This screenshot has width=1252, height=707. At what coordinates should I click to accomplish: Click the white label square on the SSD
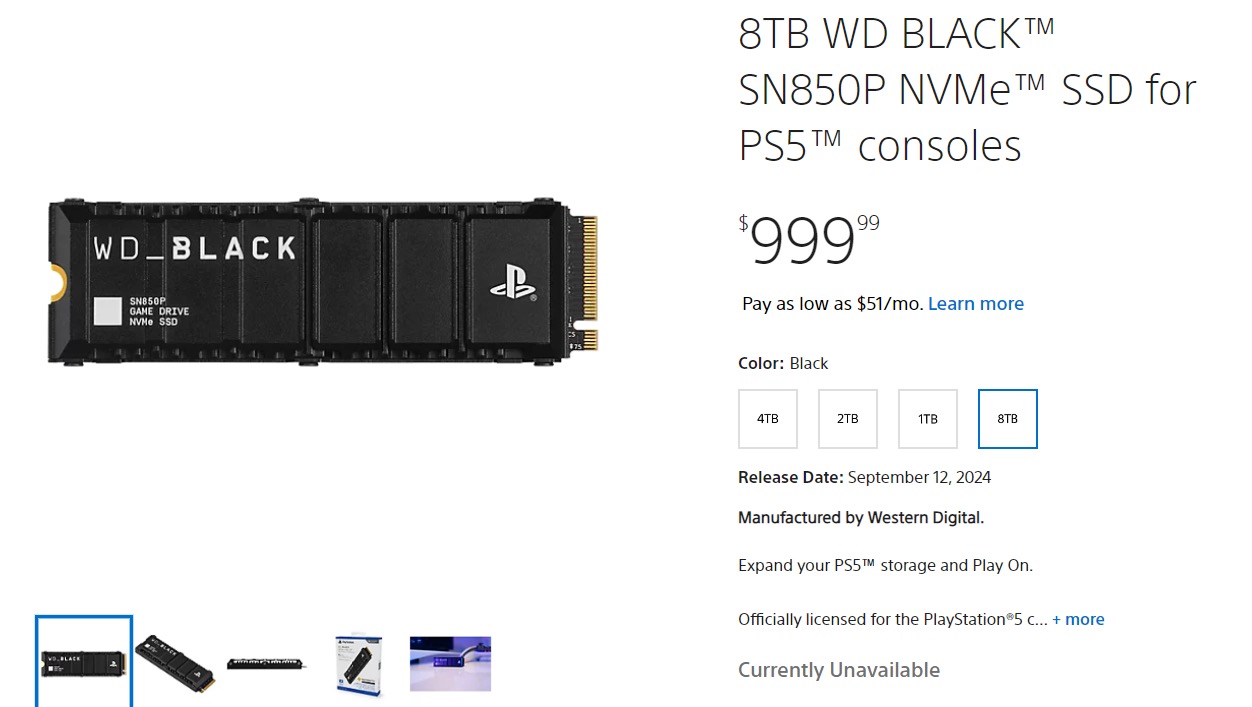pos(108,311)
